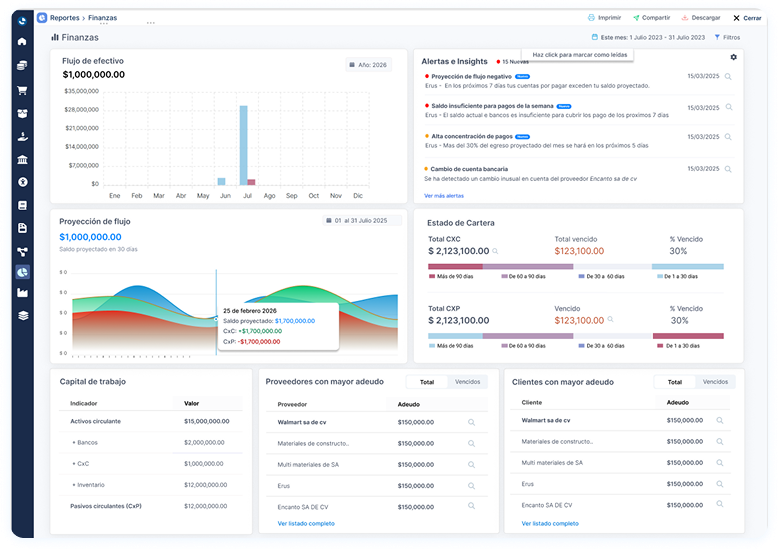
Task: Open the alerts settings gear icon
Action: 733,58
